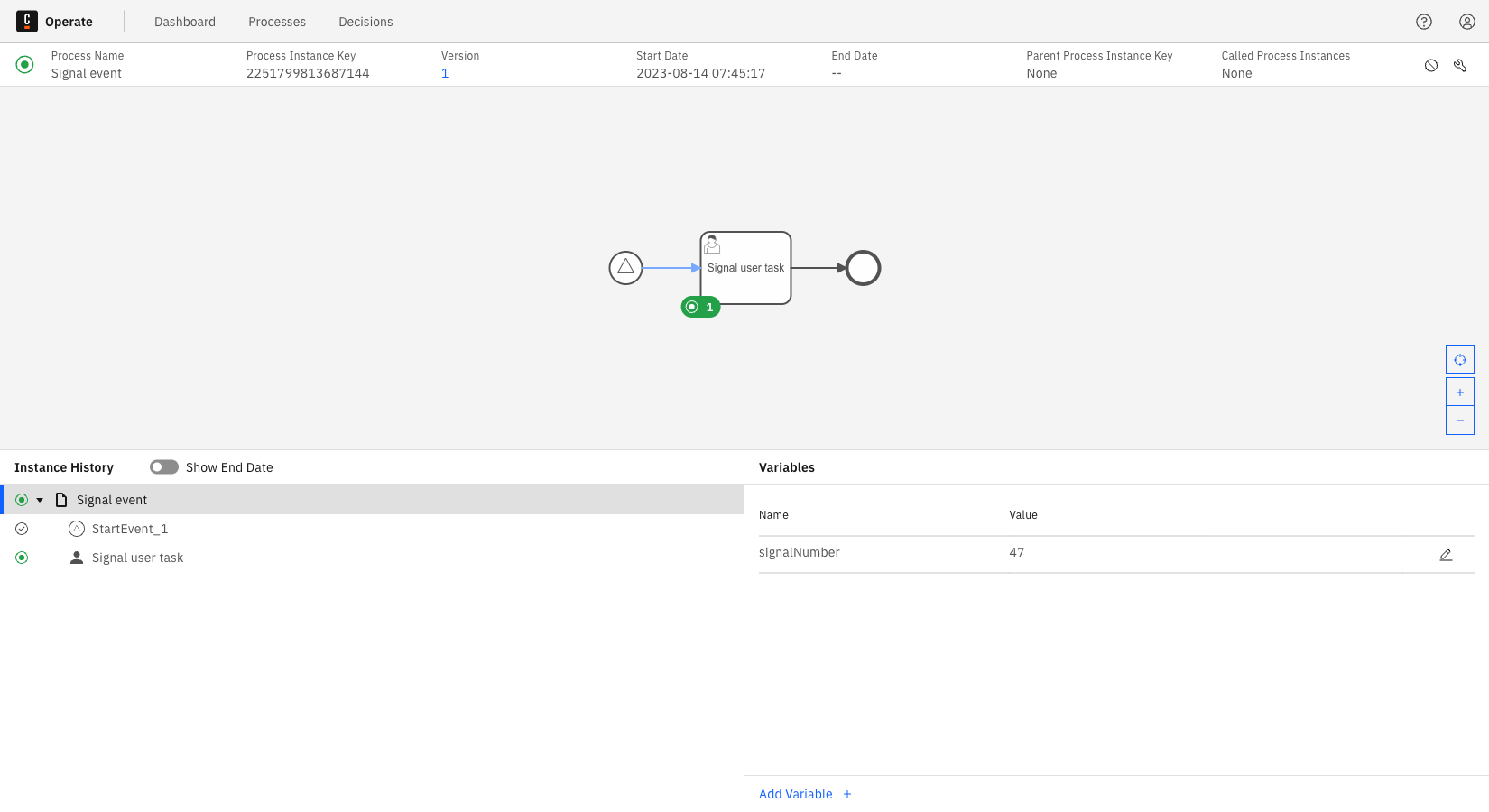Image resolution: width=1489 pixels, height=812 pixels.
Task: Open the modify instance wrench tool
Action: 1460,65
